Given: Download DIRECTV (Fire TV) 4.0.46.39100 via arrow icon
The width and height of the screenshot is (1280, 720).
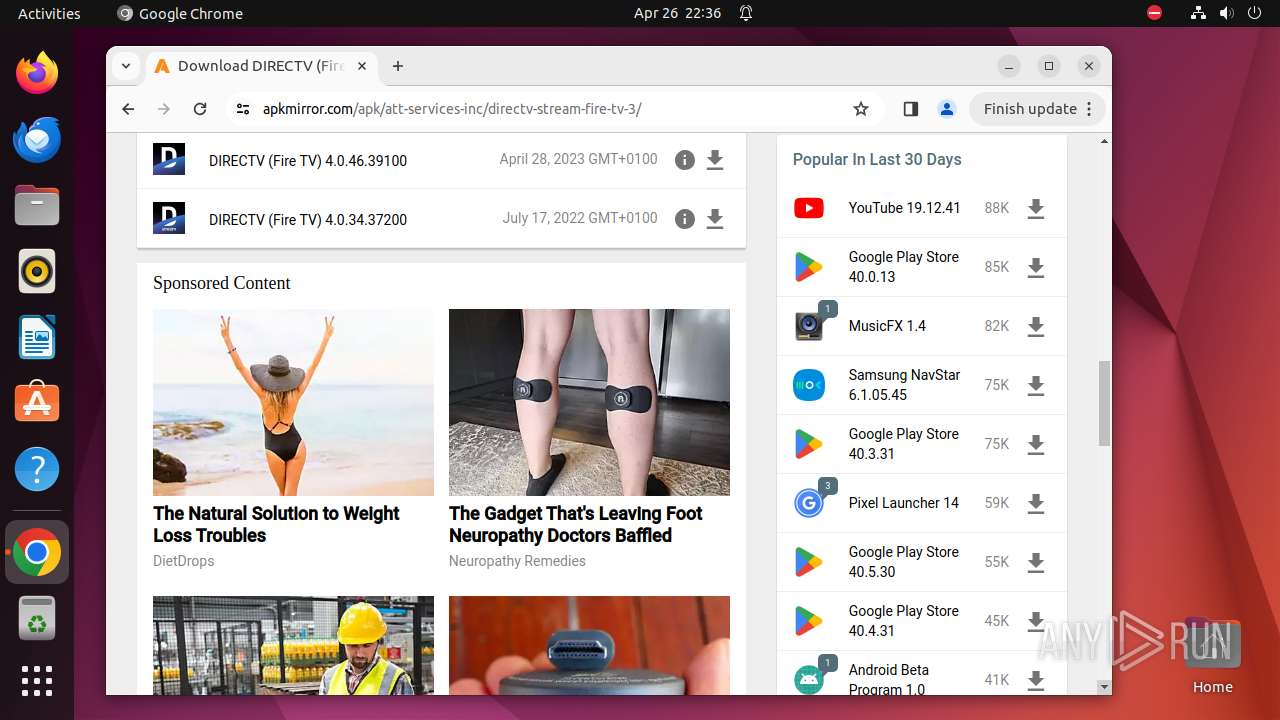Looking at the screenshot, I should tap(715, 160).
